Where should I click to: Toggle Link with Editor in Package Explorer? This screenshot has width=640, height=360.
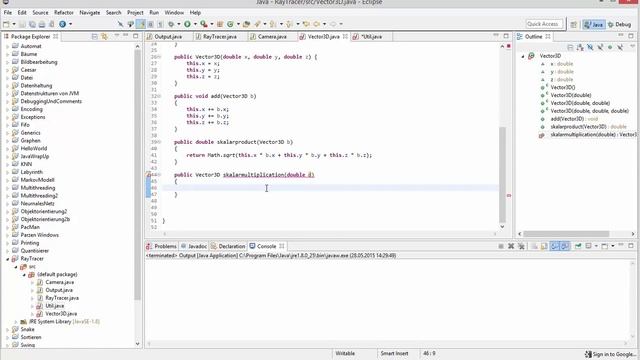pyautogui.click(x=104, y=36)
